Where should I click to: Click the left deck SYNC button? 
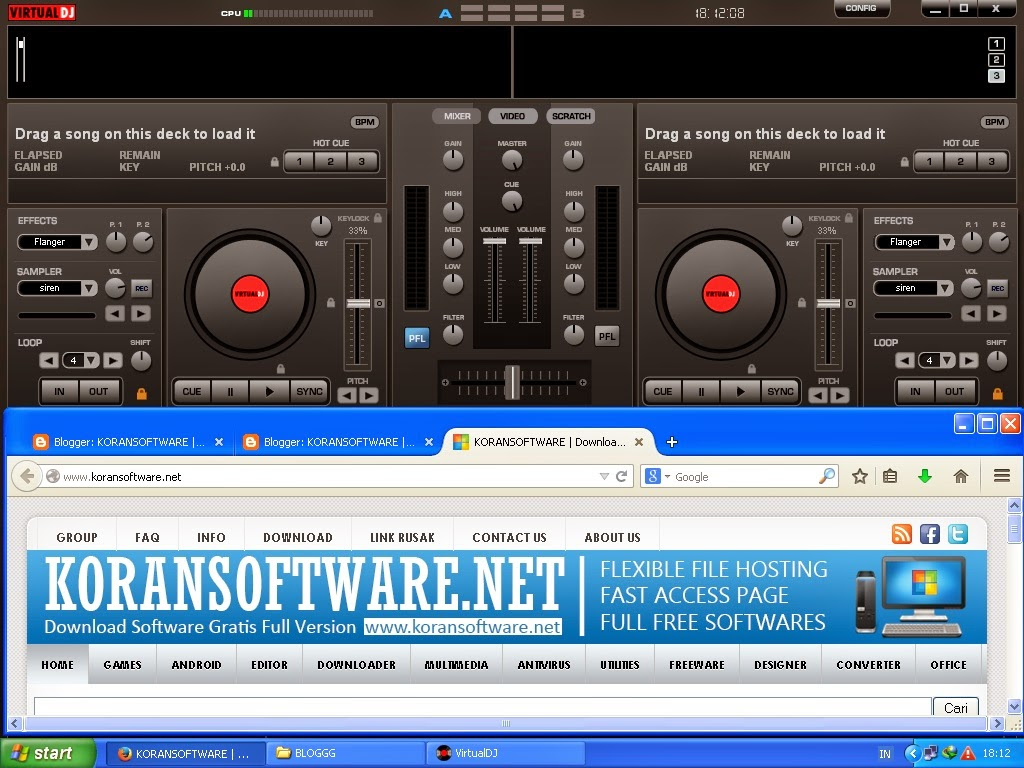(x=310, y=392)
